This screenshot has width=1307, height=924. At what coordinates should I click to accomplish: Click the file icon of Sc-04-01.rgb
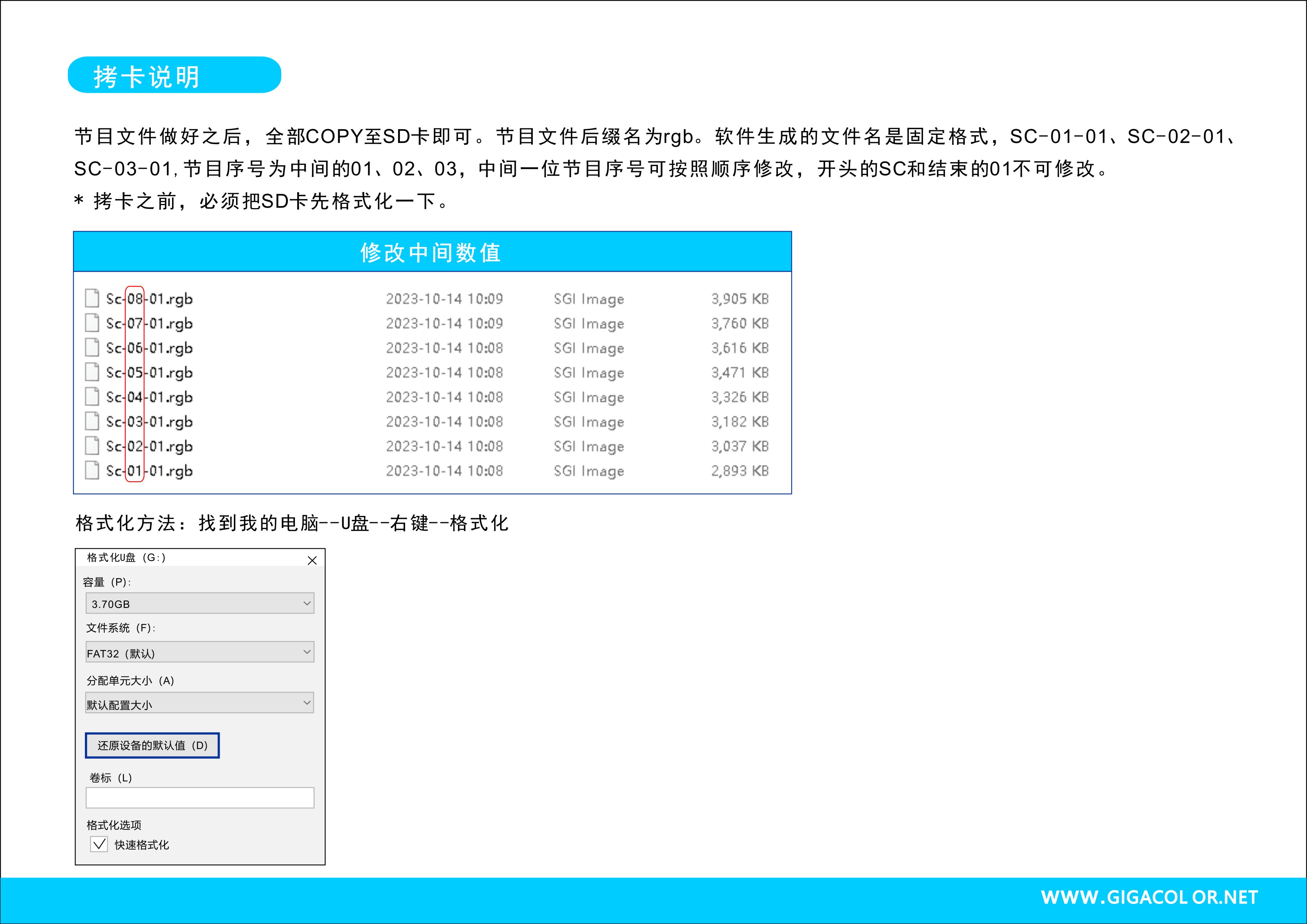(92, 396)
